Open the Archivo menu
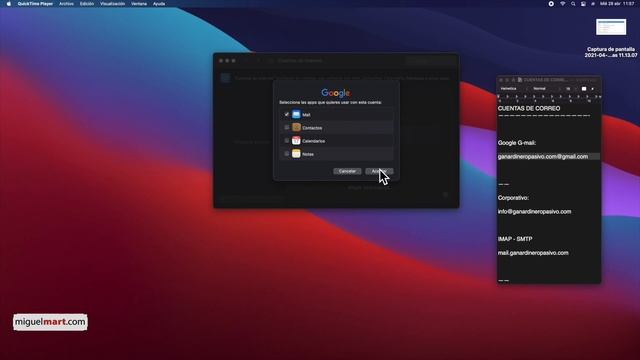The image size is (640, 360). tap(67, 4)
